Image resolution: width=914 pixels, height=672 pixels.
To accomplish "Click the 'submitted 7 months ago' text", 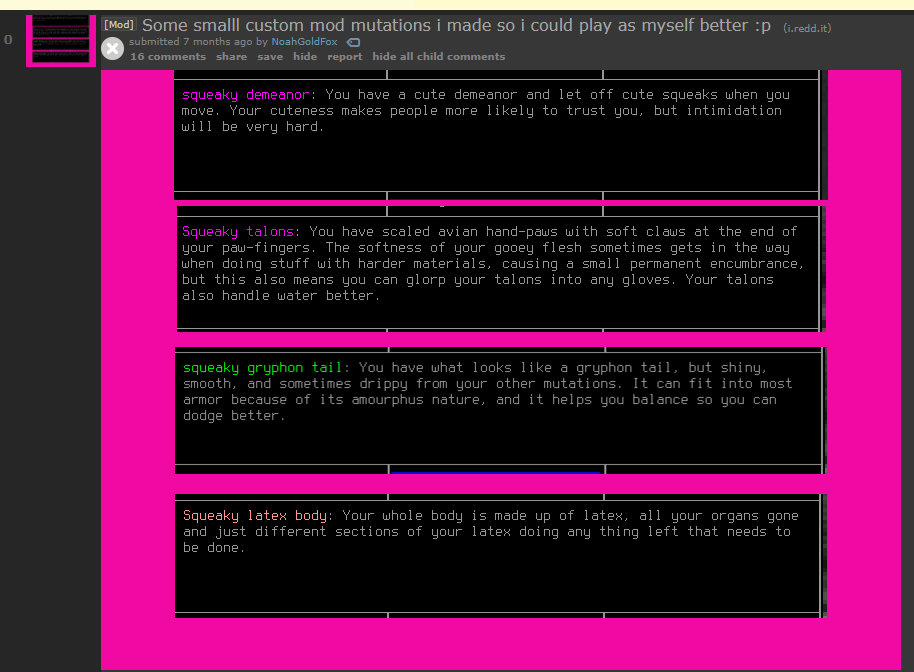I will point(191,42).
